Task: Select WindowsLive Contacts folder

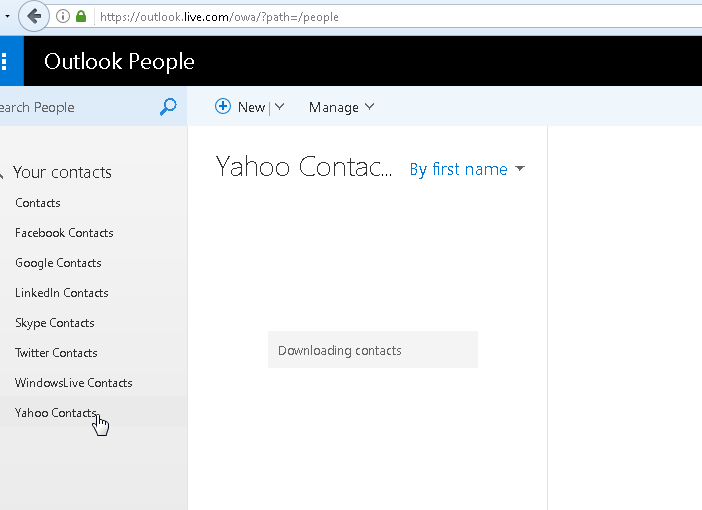Action: tap(73, 383)
